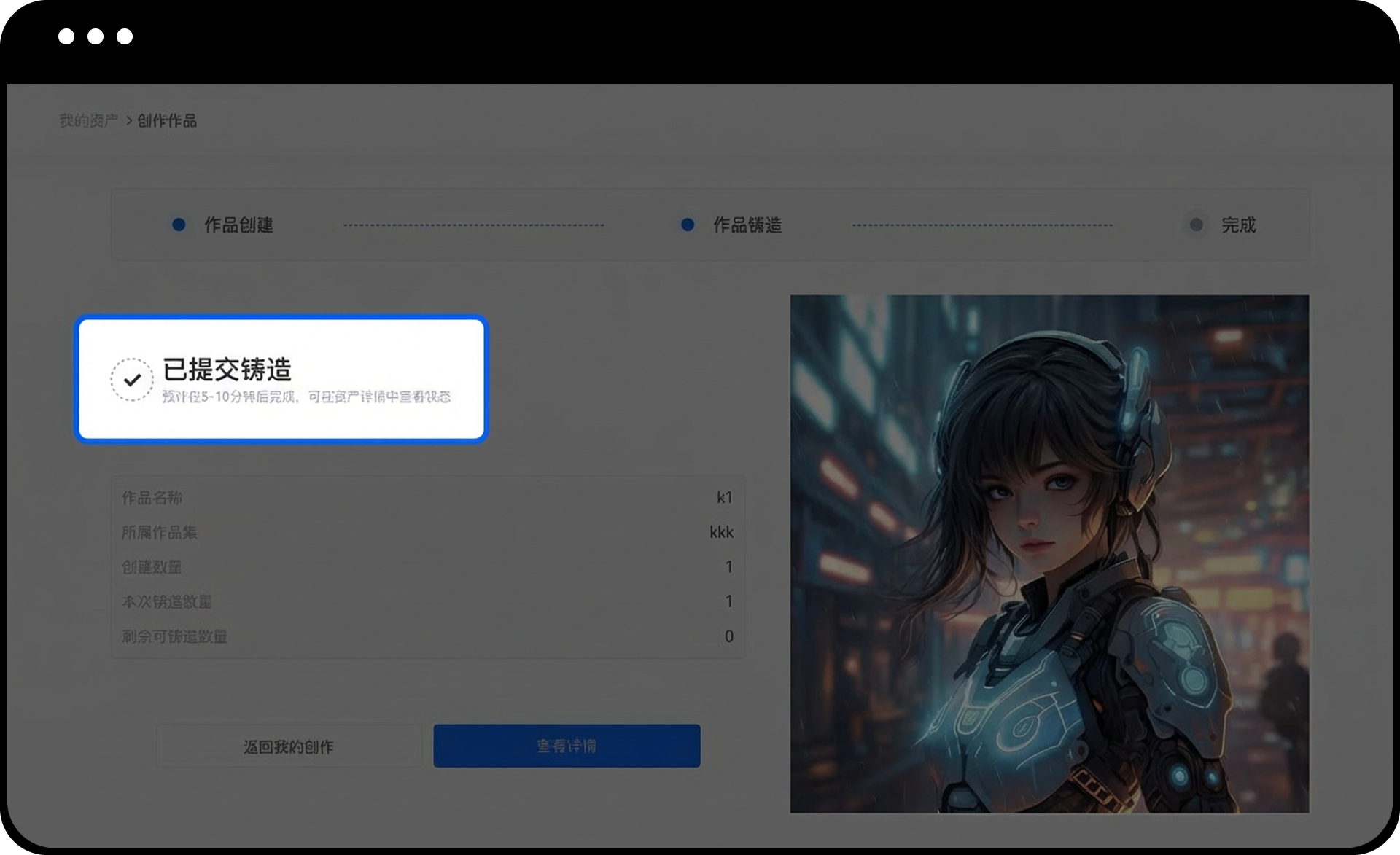Click the 剩余可铸造数量 row
Image resolution: width=1400 pixels, height=855 pixels.
click(427, 636)
